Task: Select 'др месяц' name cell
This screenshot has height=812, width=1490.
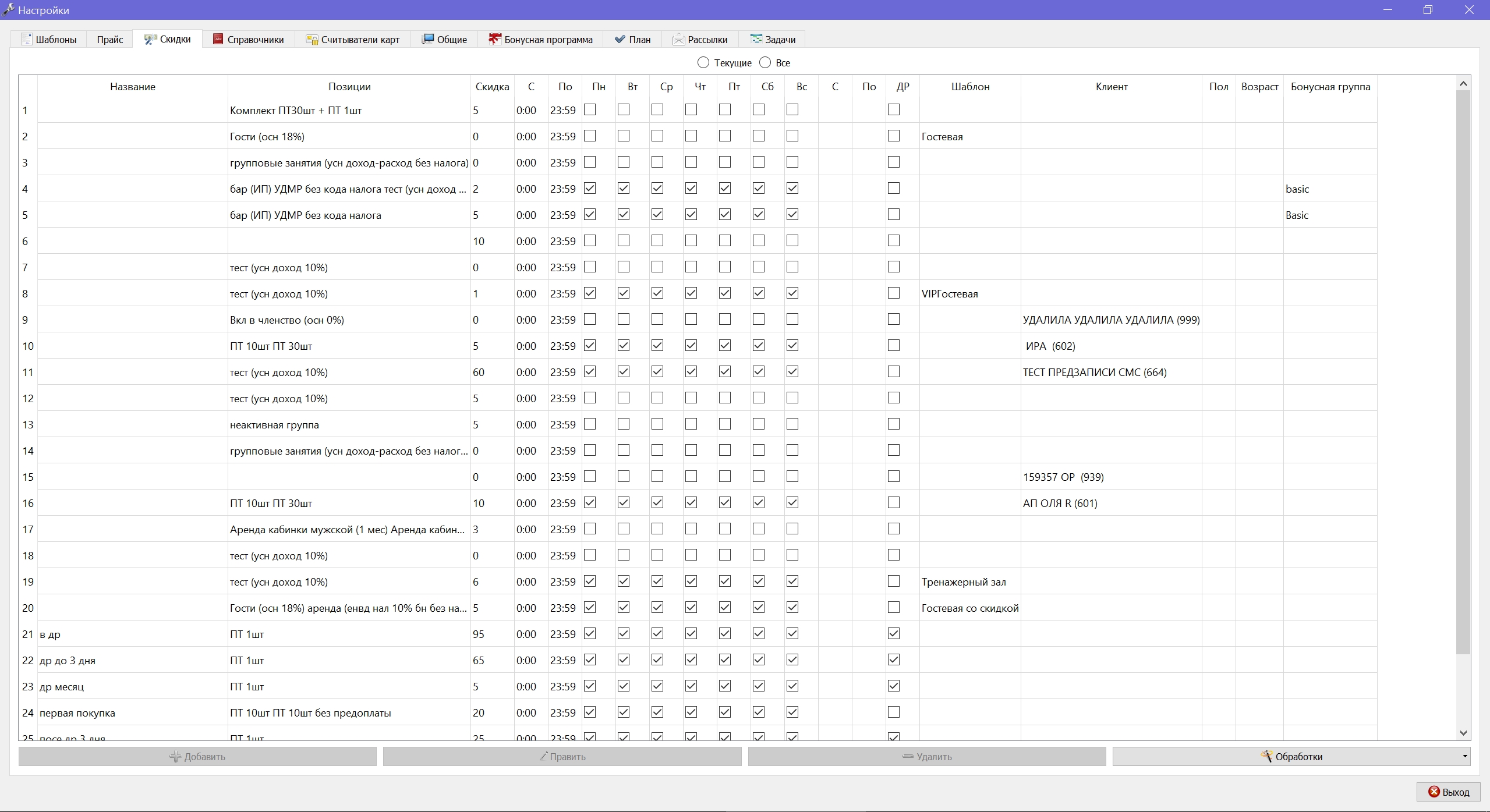Action: (x=133, y=686)
